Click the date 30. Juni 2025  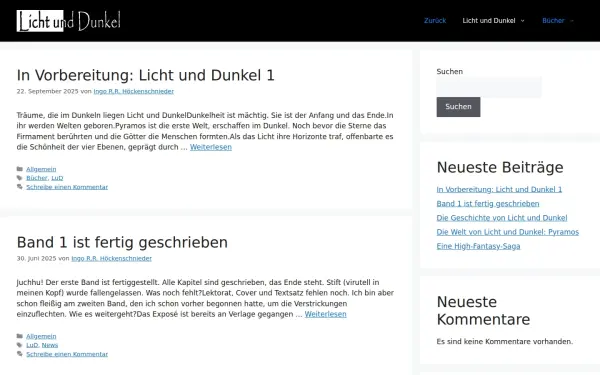pos(36,258)
